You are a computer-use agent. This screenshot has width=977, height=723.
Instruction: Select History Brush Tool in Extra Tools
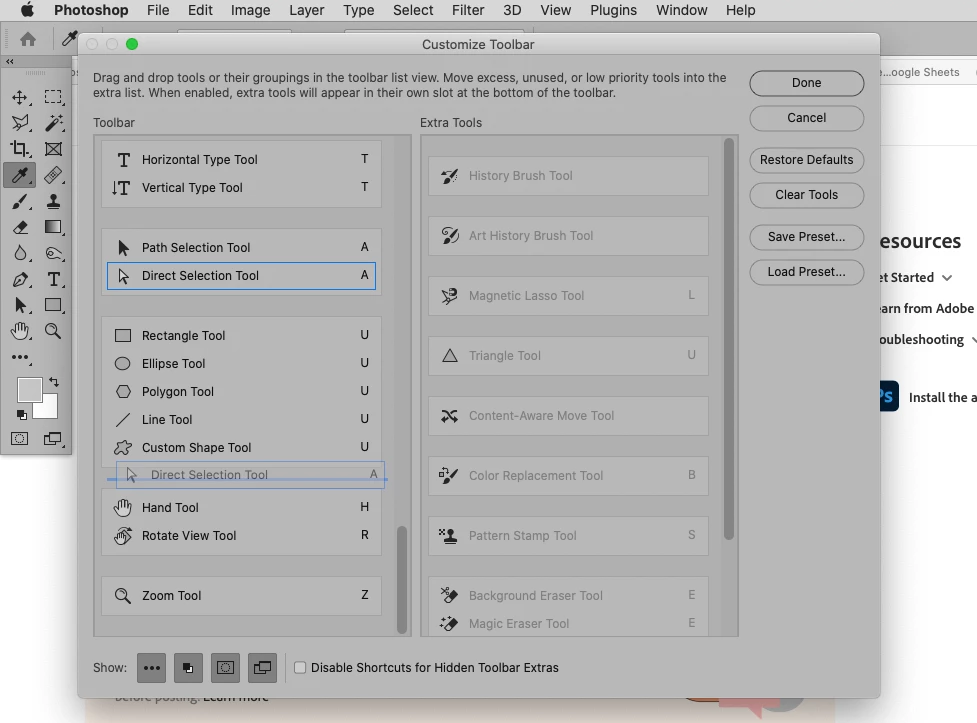pyautogui.click(x=568, y=176)
